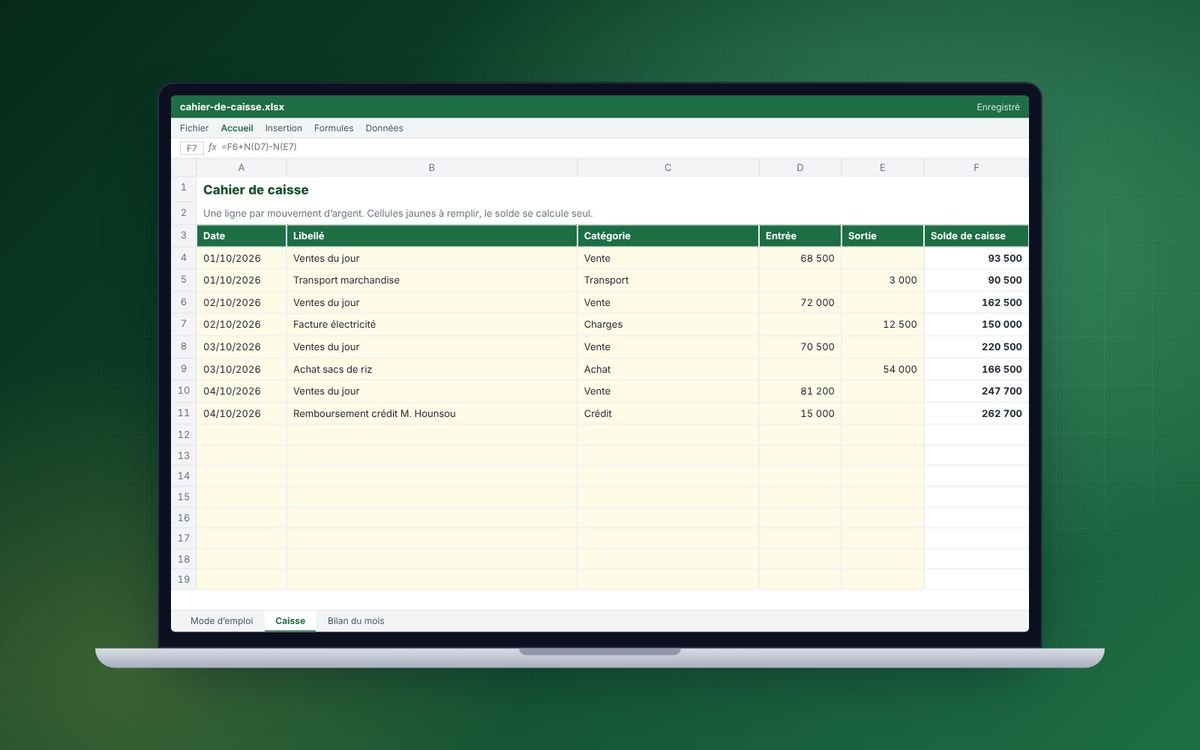The image size is (1200, 750).
Task: Open the Données menu
Action: (384, 128)
